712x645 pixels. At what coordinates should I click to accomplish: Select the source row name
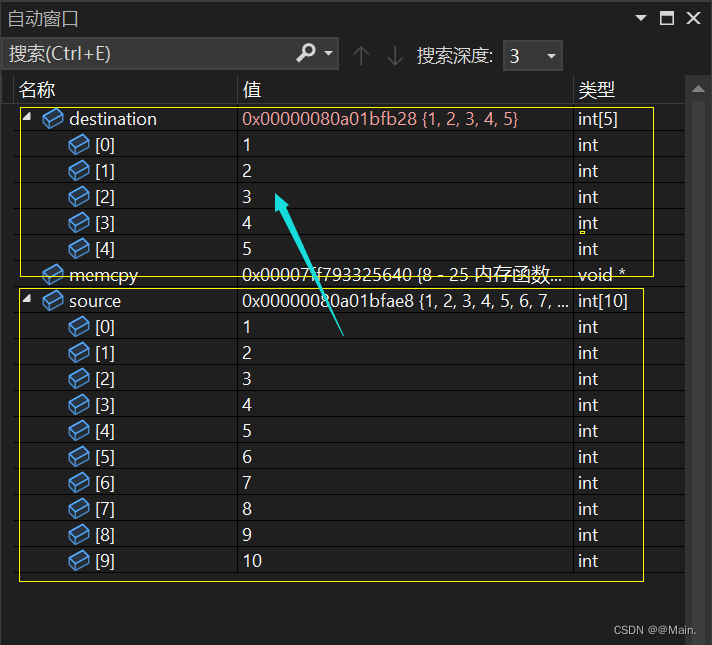point(95,301)
